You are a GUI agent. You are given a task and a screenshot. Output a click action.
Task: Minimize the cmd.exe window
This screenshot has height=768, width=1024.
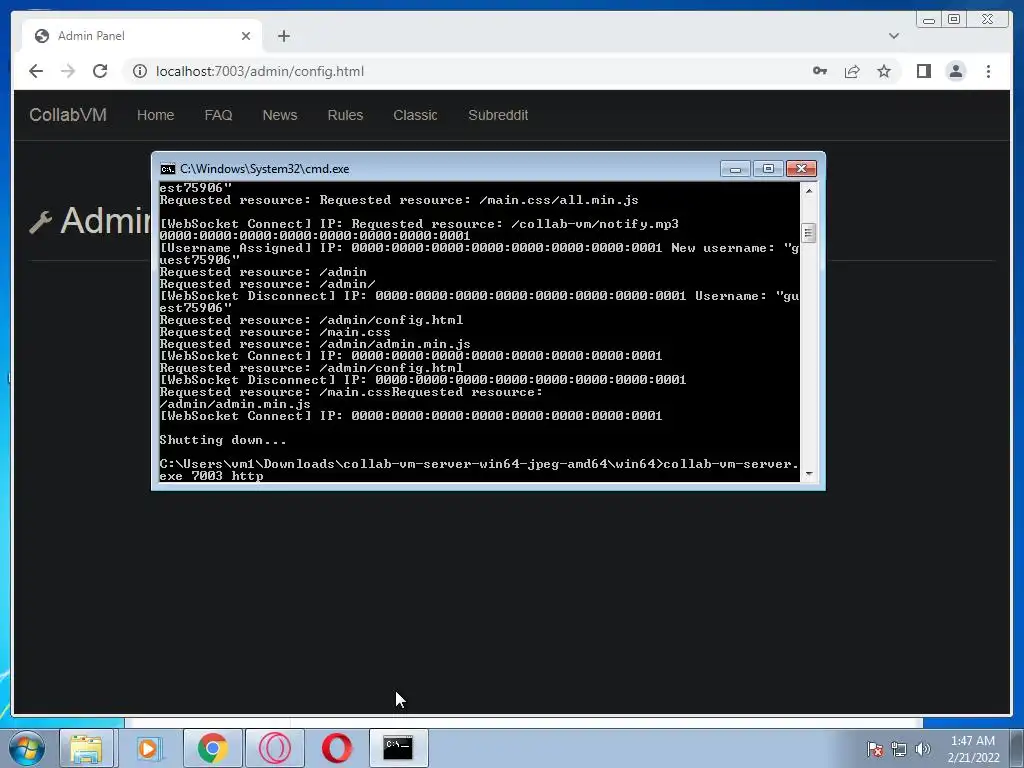(x=735, y=169)
